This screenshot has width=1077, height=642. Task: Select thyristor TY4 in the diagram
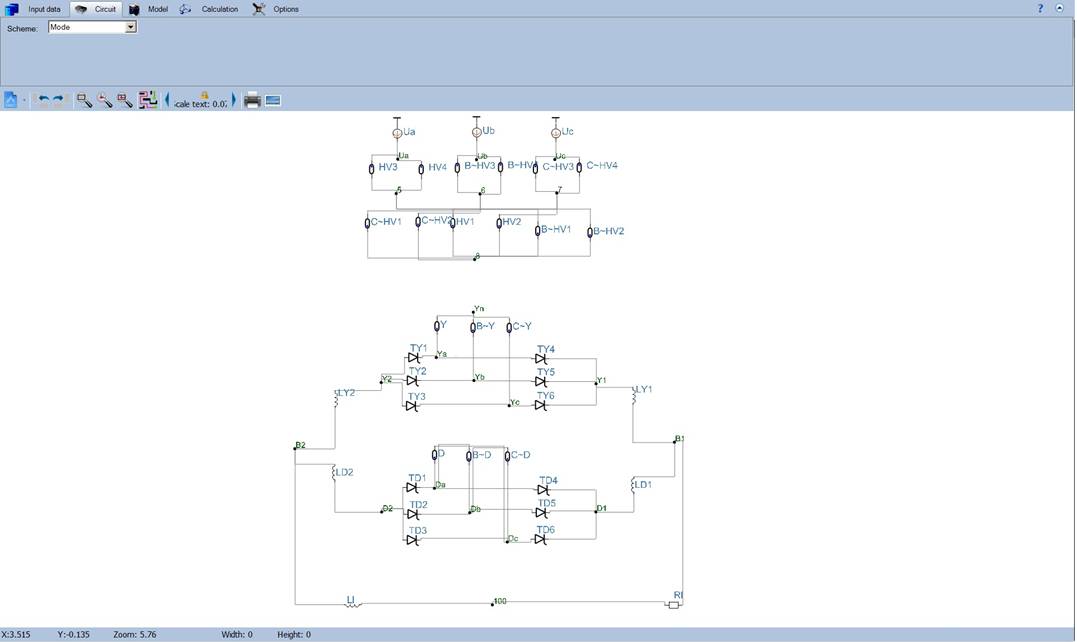tap(541, 358)
